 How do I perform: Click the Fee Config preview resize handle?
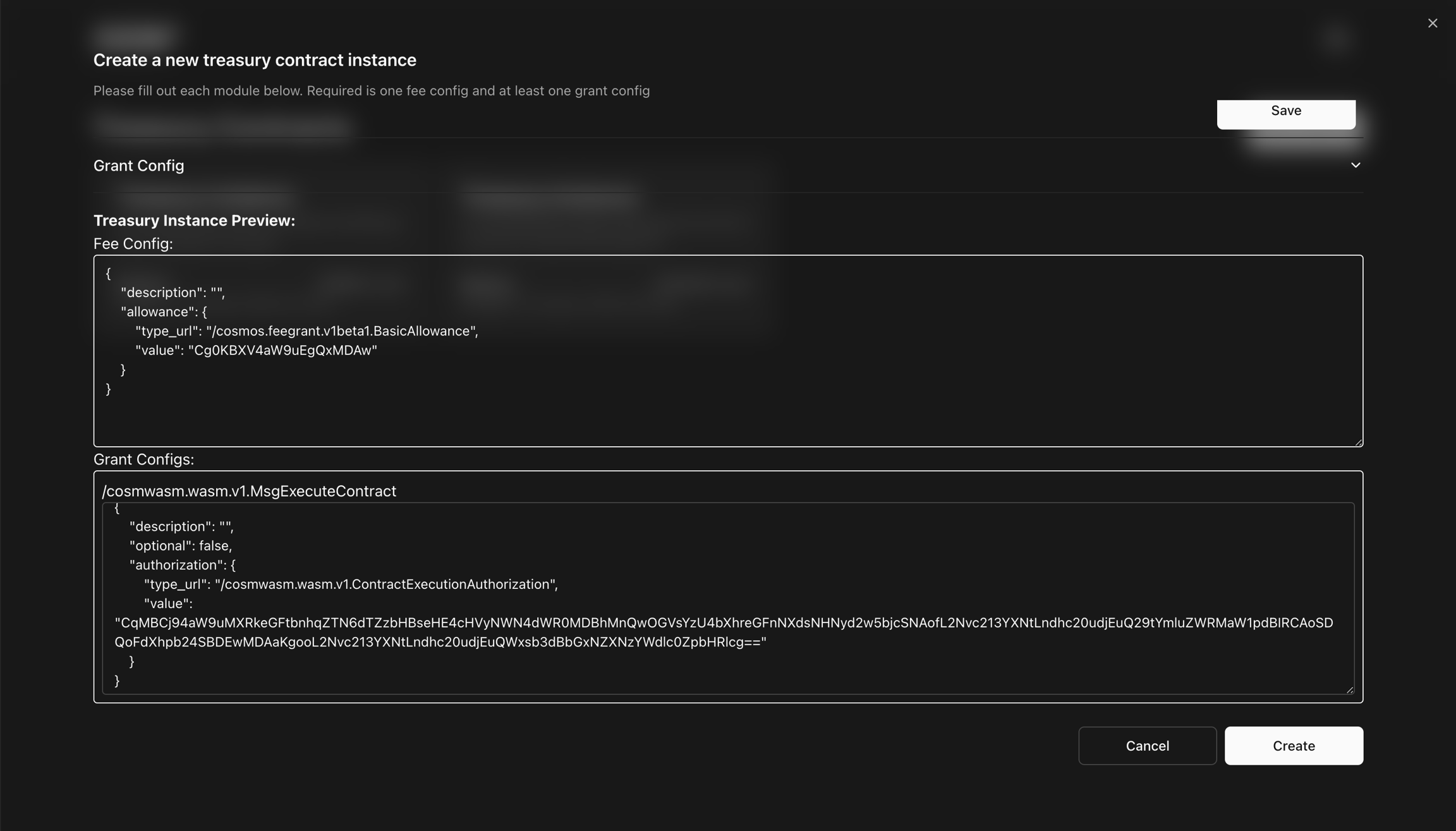(x=1358, y=442)
